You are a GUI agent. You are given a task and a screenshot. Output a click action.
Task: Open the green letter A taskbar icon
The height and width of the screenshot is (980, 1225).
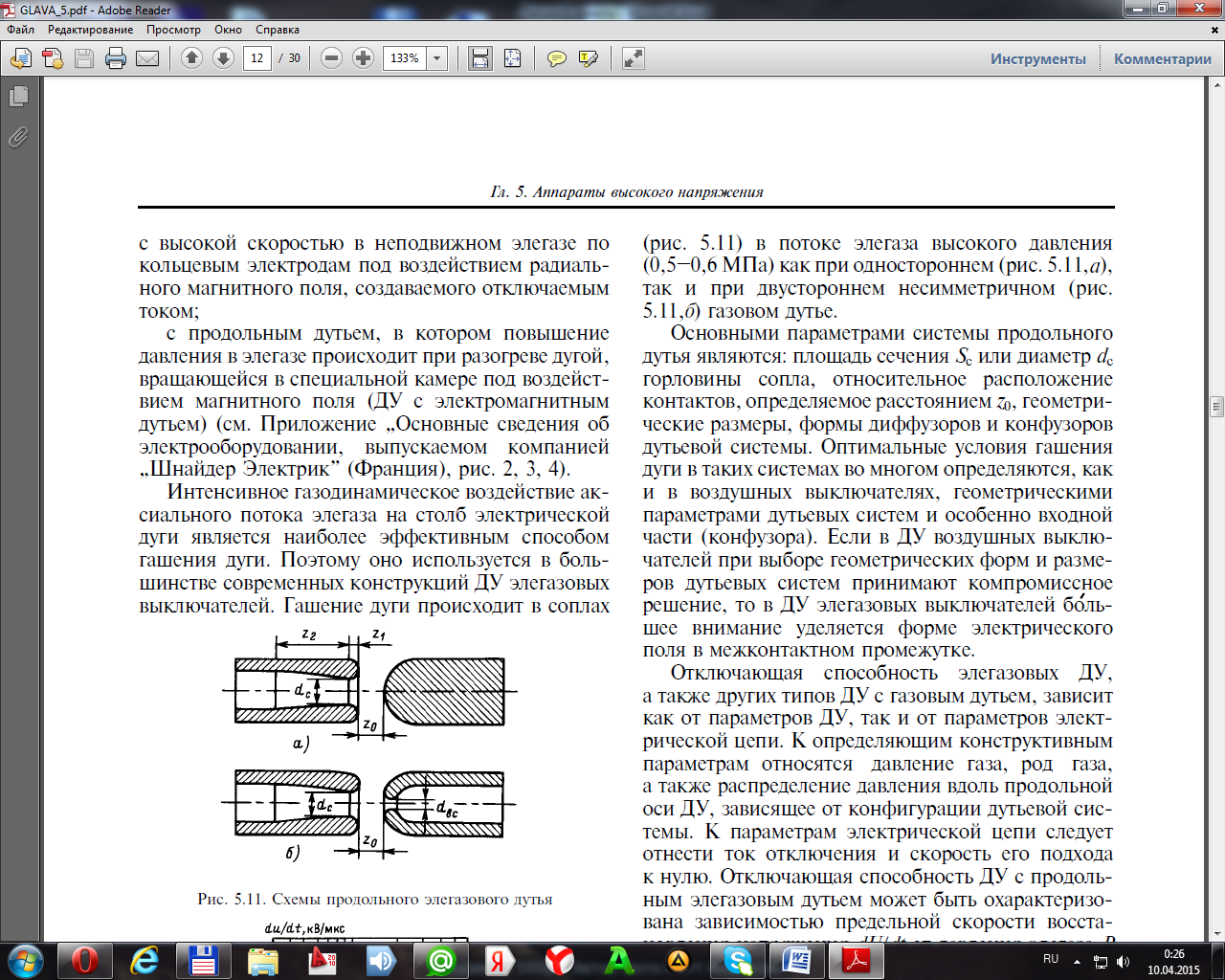pyautogui.click(x=618, y=961)
